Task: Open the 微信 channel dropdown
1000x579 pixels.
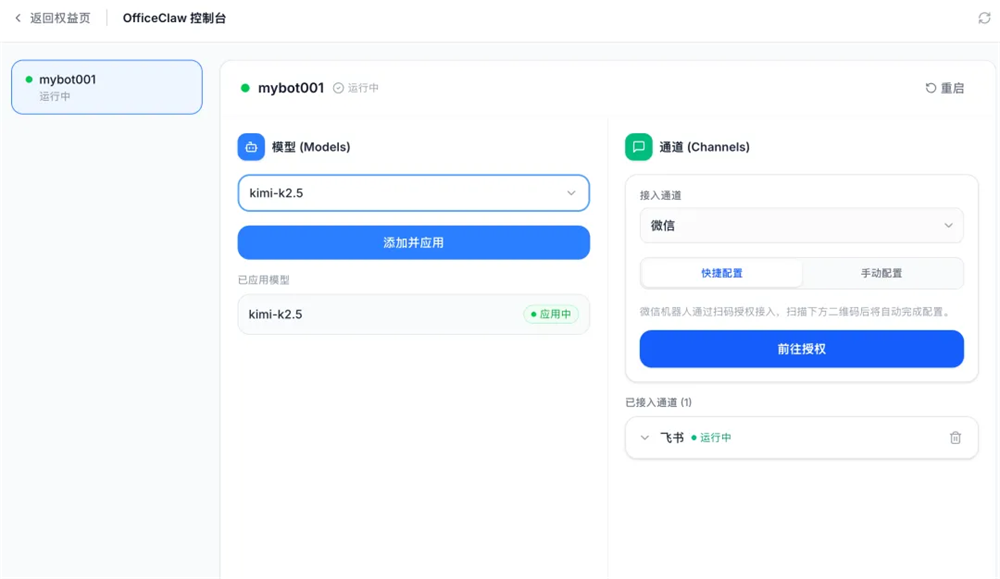Action: click(801, 225)
